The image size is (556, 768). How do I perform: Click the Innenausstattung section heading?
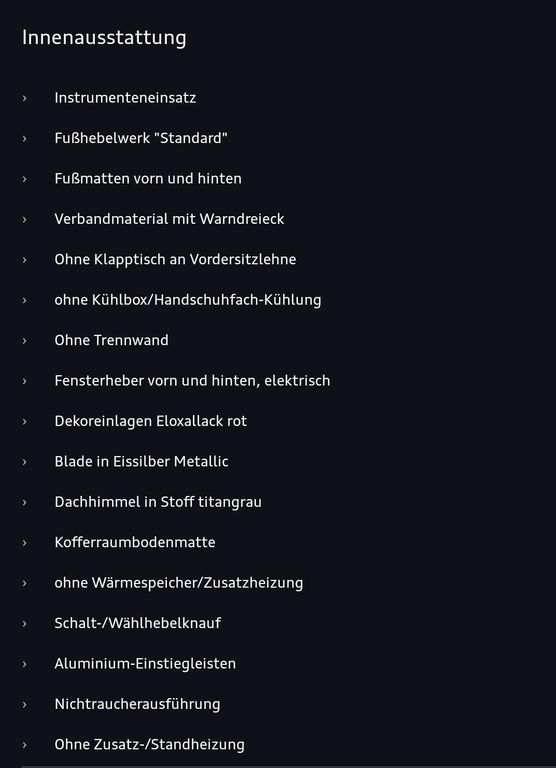tap(104, 38)
